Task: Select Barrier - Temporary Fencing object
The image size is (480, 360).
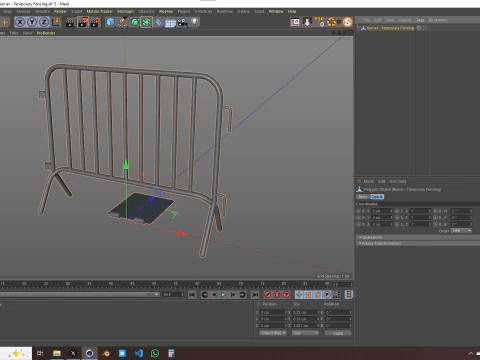Action: (x=390, y=28)
